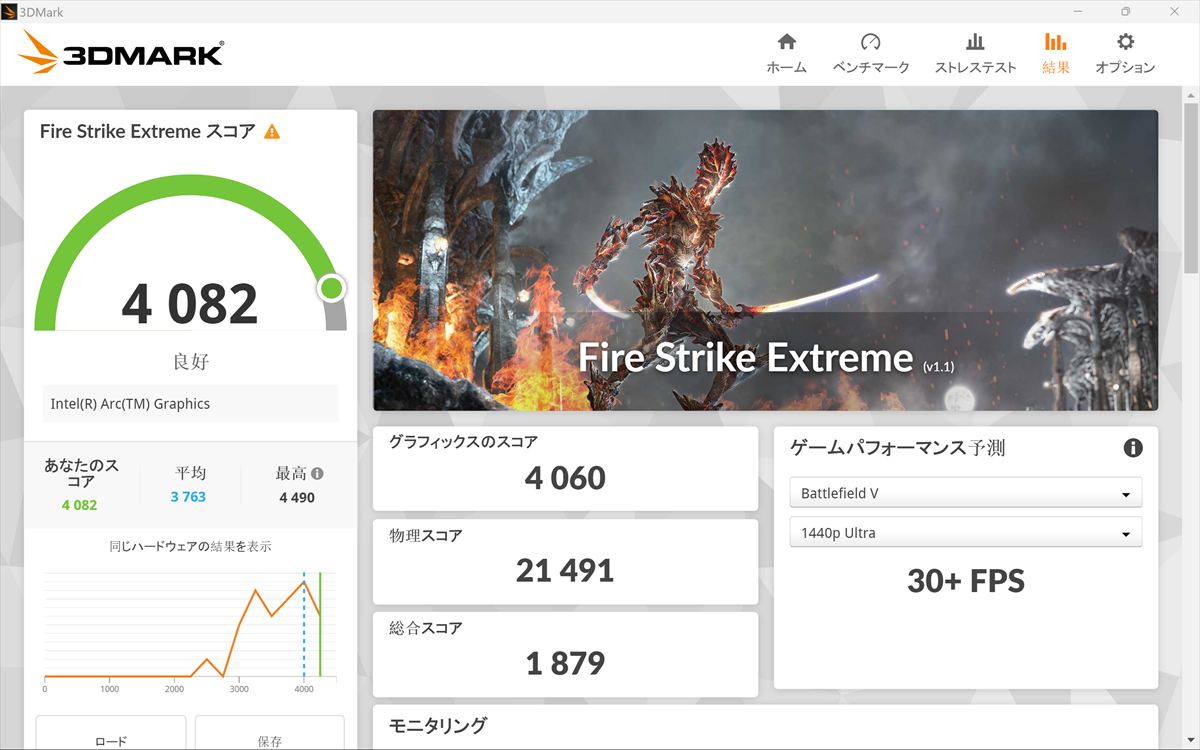Maximize the 3DMark window
Viewport: 1200px width, 750px height.
[x=1125, y=11]
